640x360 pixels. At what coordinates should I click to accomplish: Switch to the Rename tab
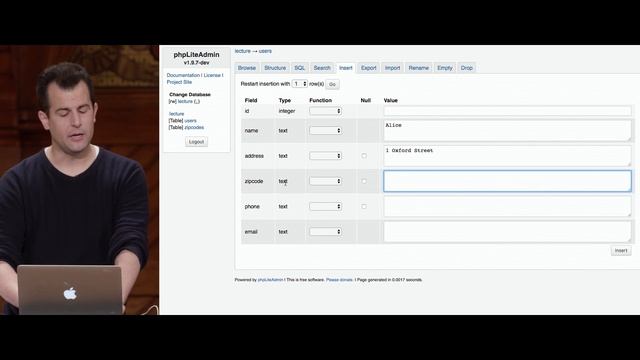[x=418, y=68]
